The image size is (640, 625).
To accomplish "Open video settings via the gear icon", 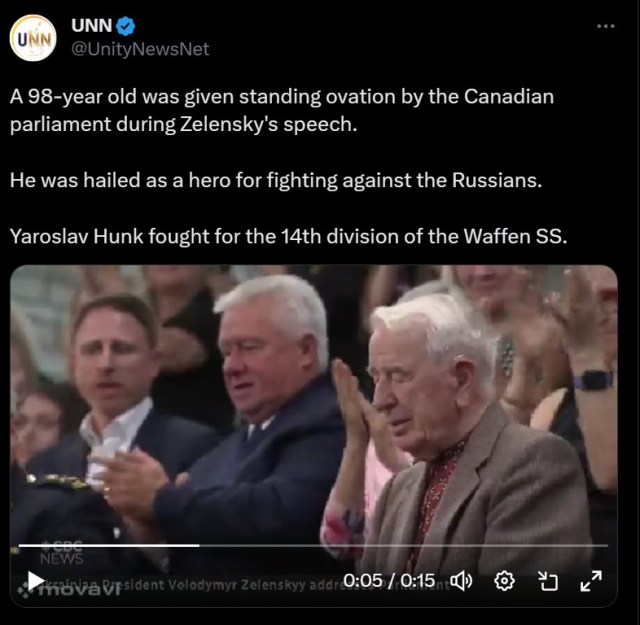I will pos(504,581).
